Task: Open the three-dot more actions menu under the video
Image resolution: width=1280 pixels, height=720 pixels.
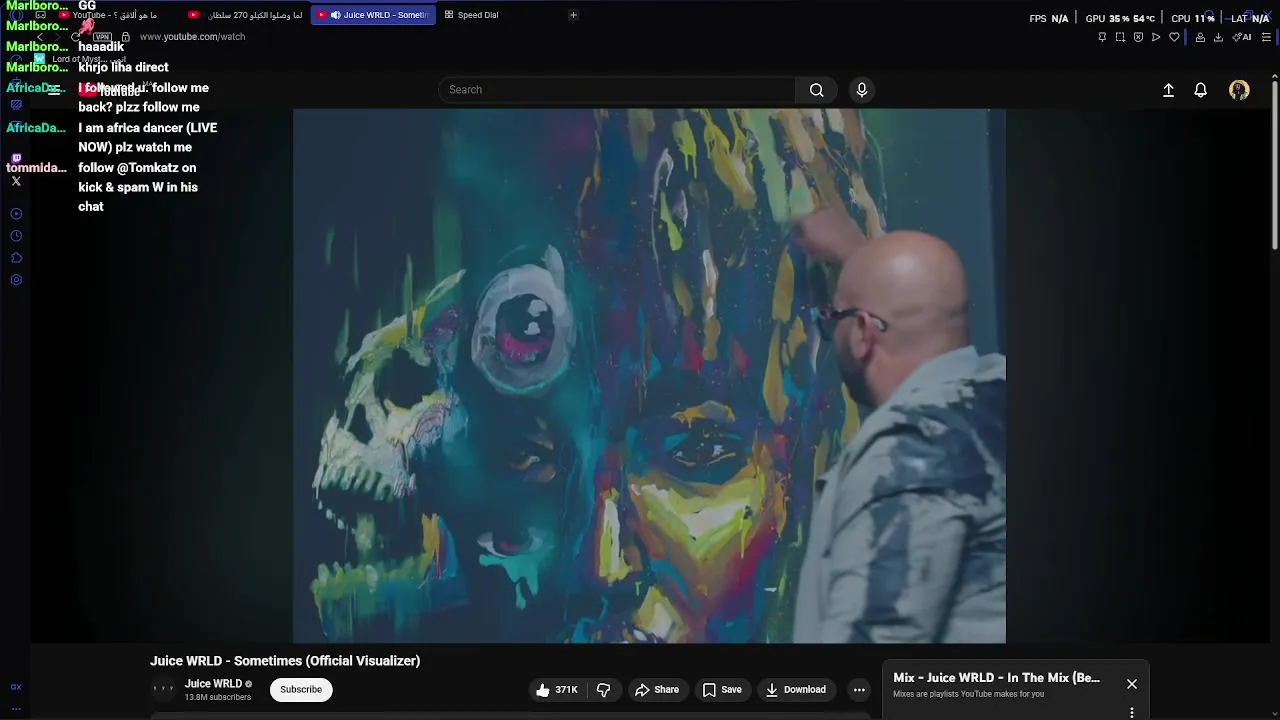Action: click(x=859, y=690)
